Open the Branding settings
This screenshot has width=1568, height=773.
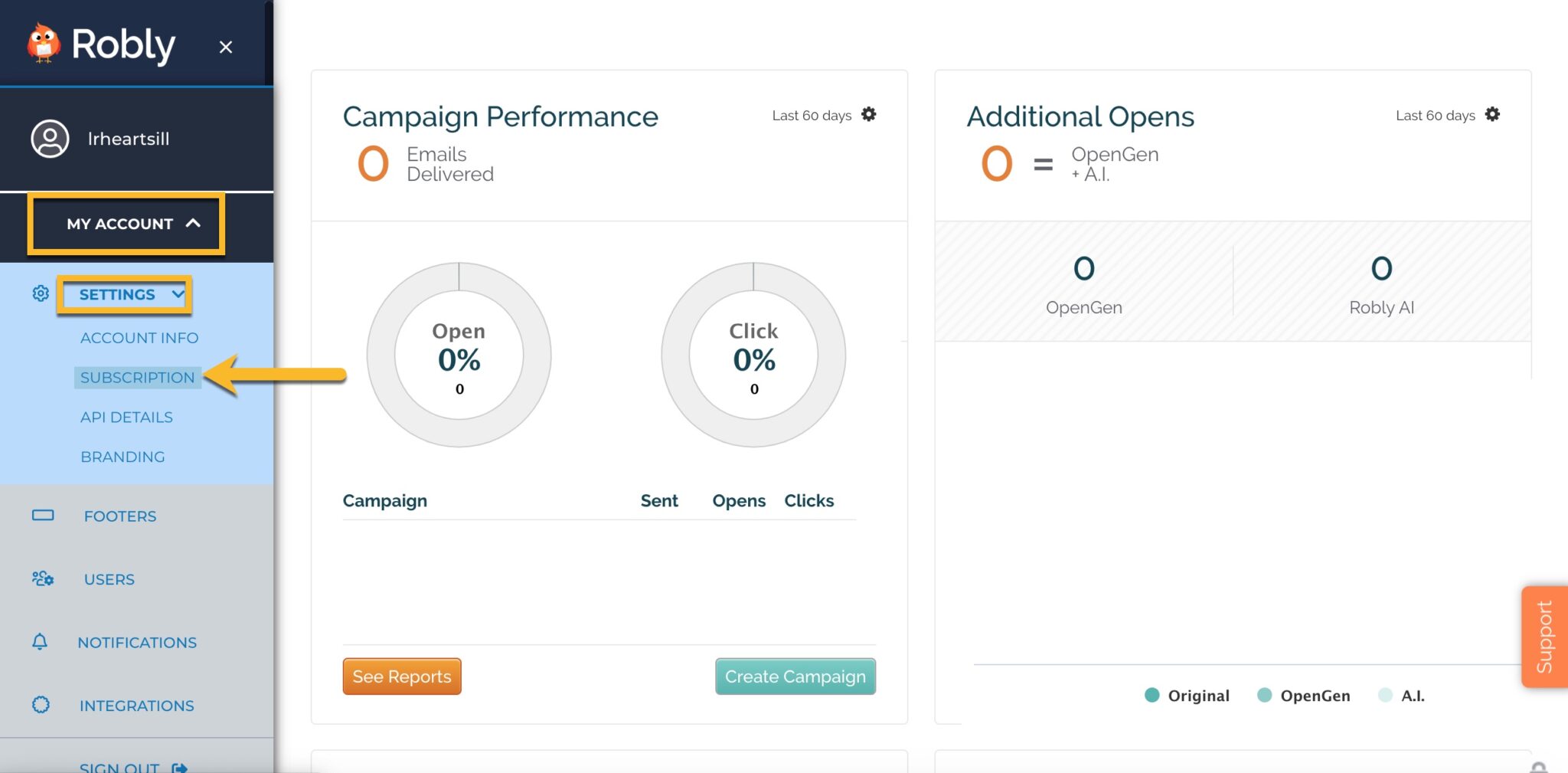[122, 457]
